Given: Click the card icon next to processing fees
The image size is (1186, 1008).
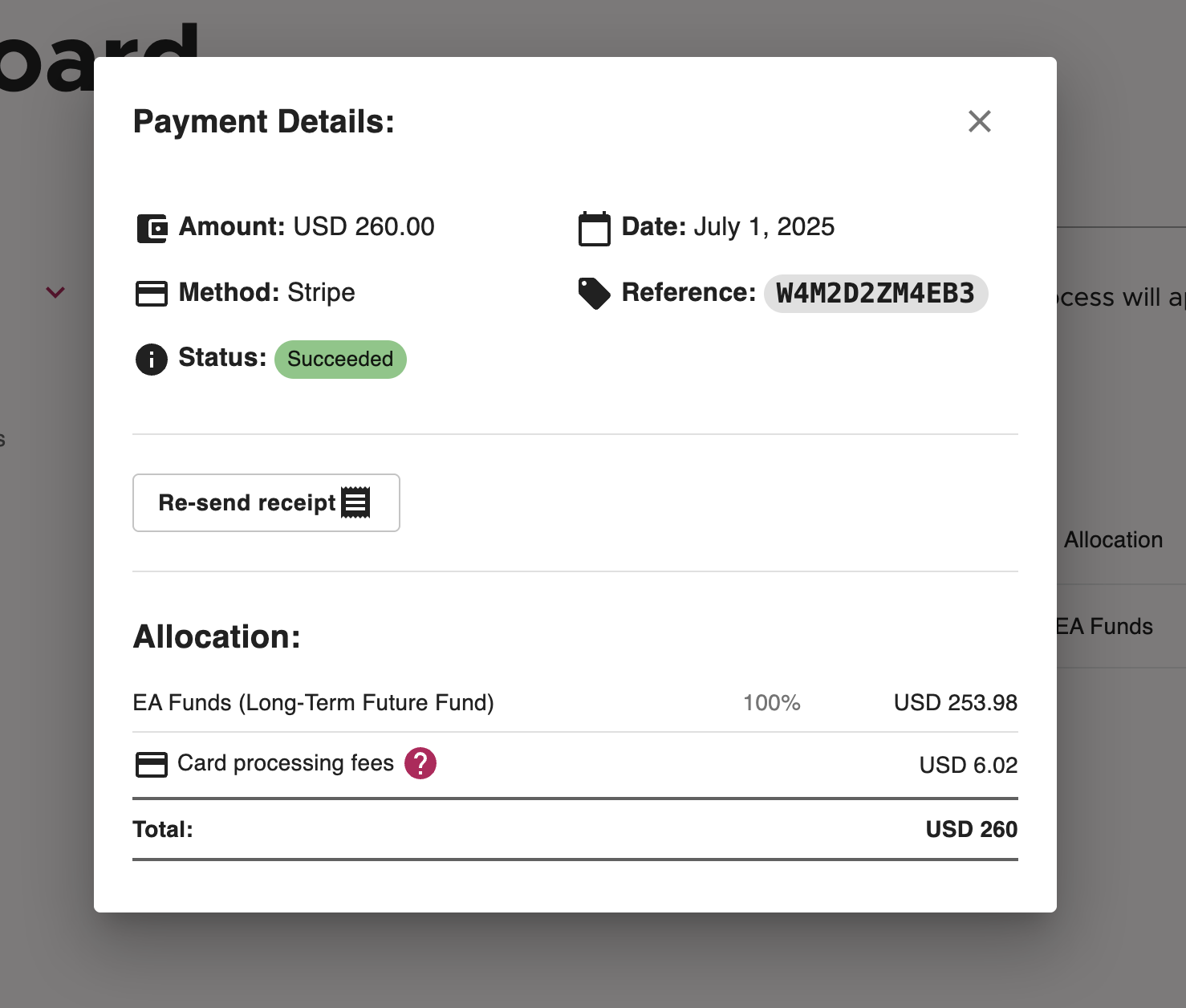Looking at the screenshot, I should (152, 764).
